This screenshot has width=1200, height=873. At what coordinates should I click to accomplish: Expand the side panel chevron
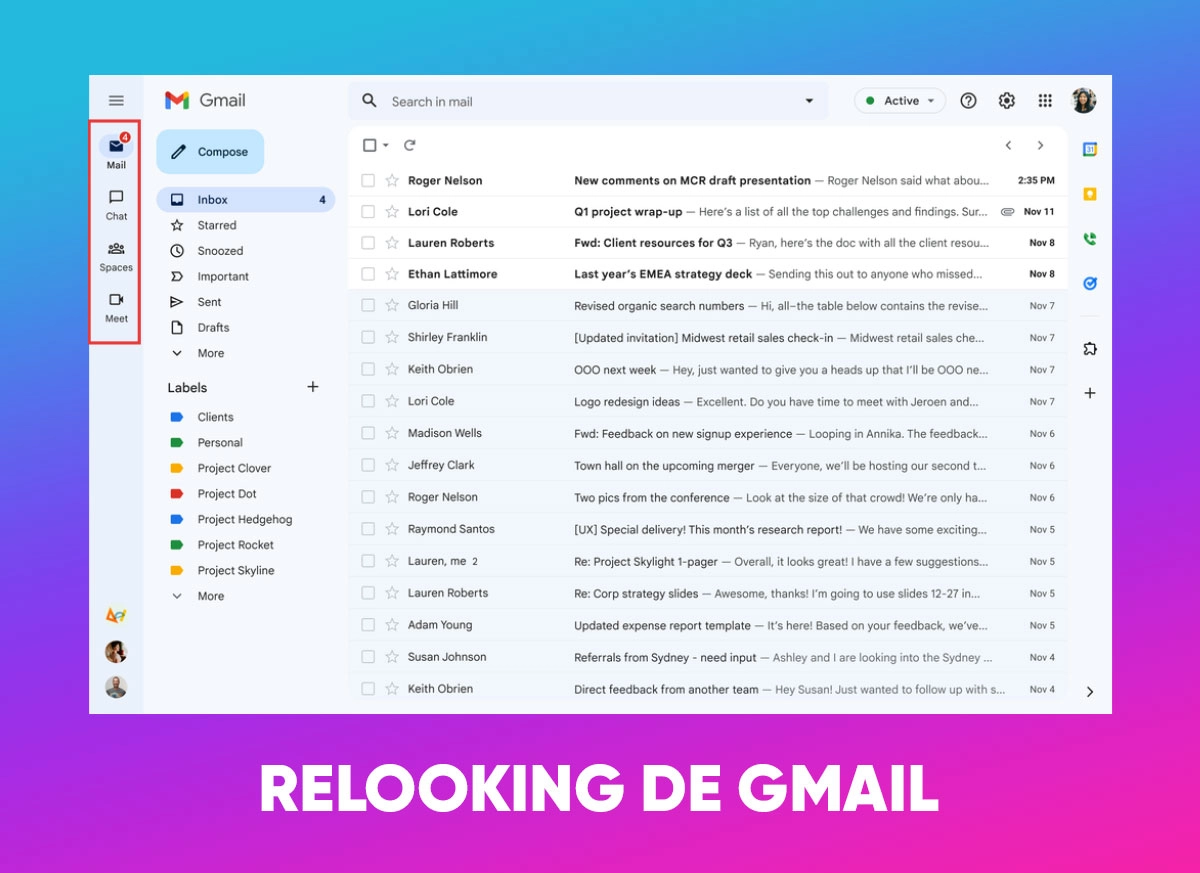click(1090, 692)
